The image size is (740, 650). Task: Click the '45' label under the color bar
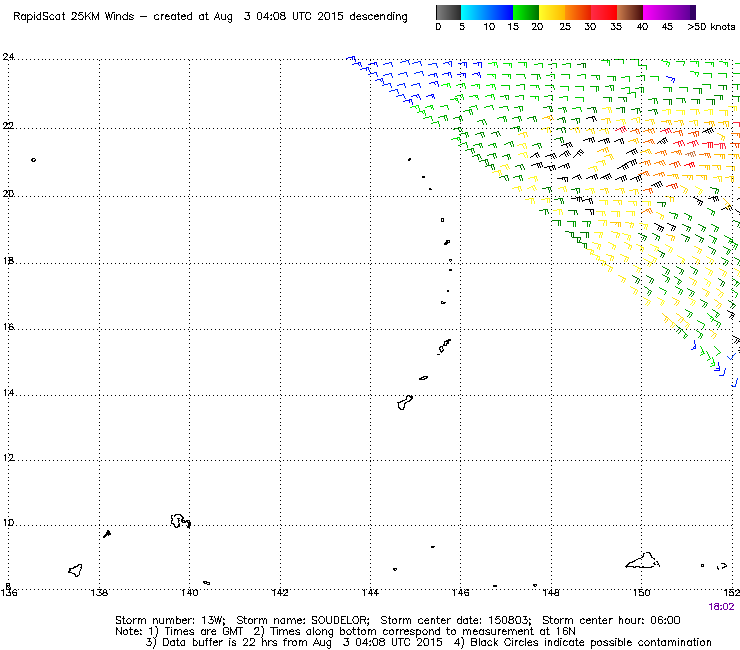(667, 27)
